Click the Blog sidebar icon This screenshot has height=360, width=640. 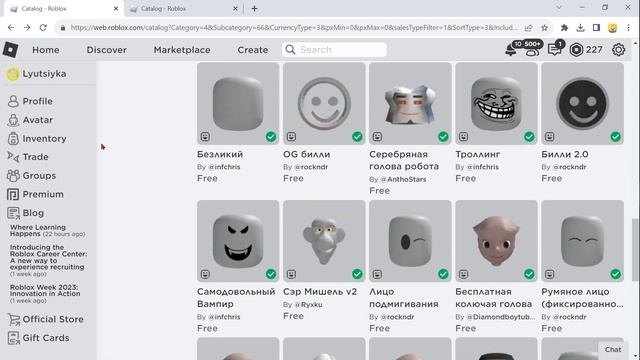13,213
